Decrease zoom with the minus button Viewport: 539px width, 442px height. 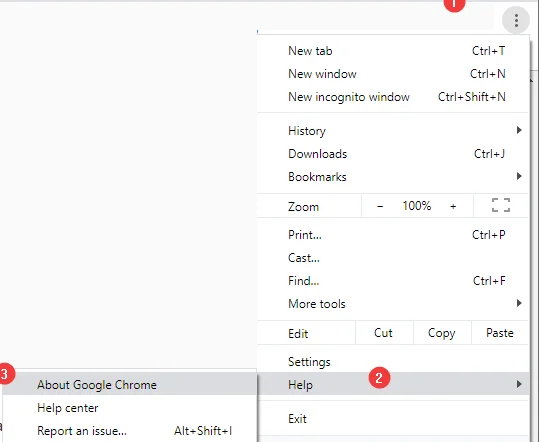[x=380, y=206]
